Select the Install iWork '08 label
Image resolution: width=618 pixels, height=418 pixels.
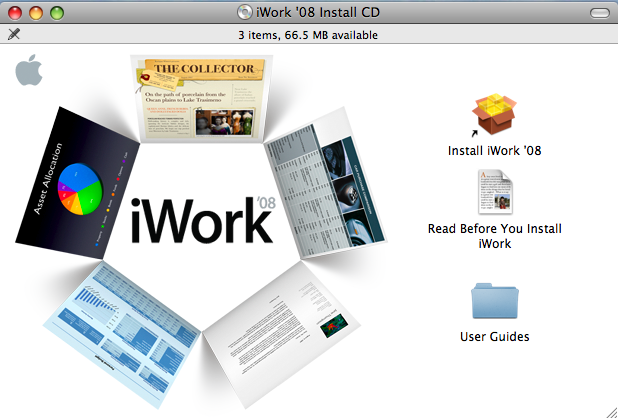click(x=495, y=150)
